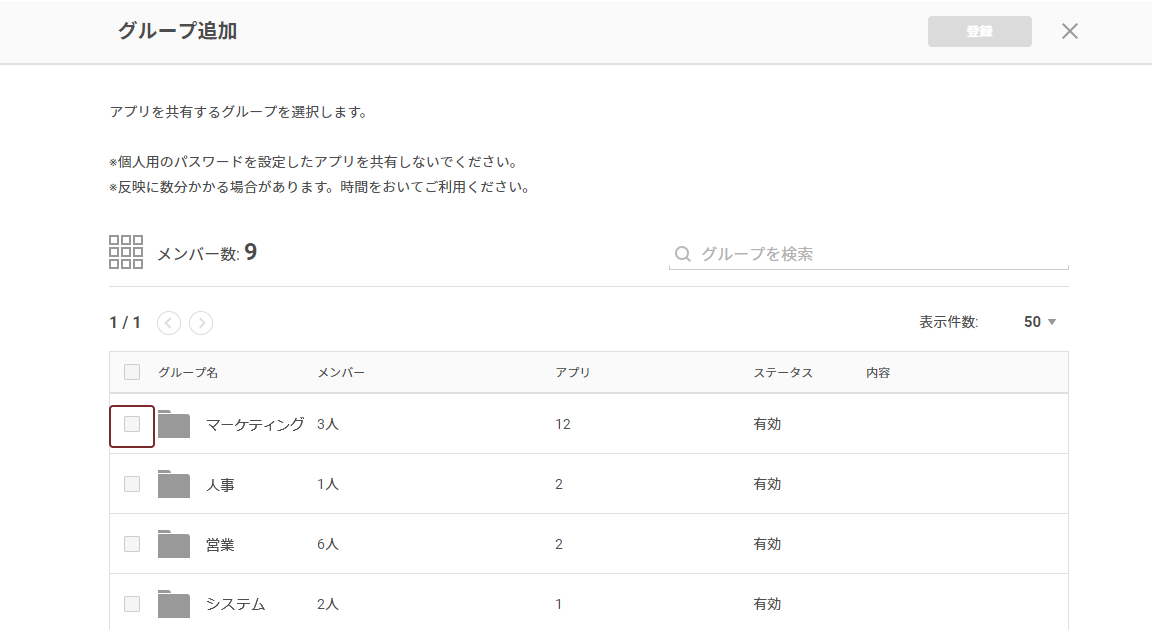The image size is (1152, 630).
Task: Go to previous page with left arrow
Action: coord(169,323)
